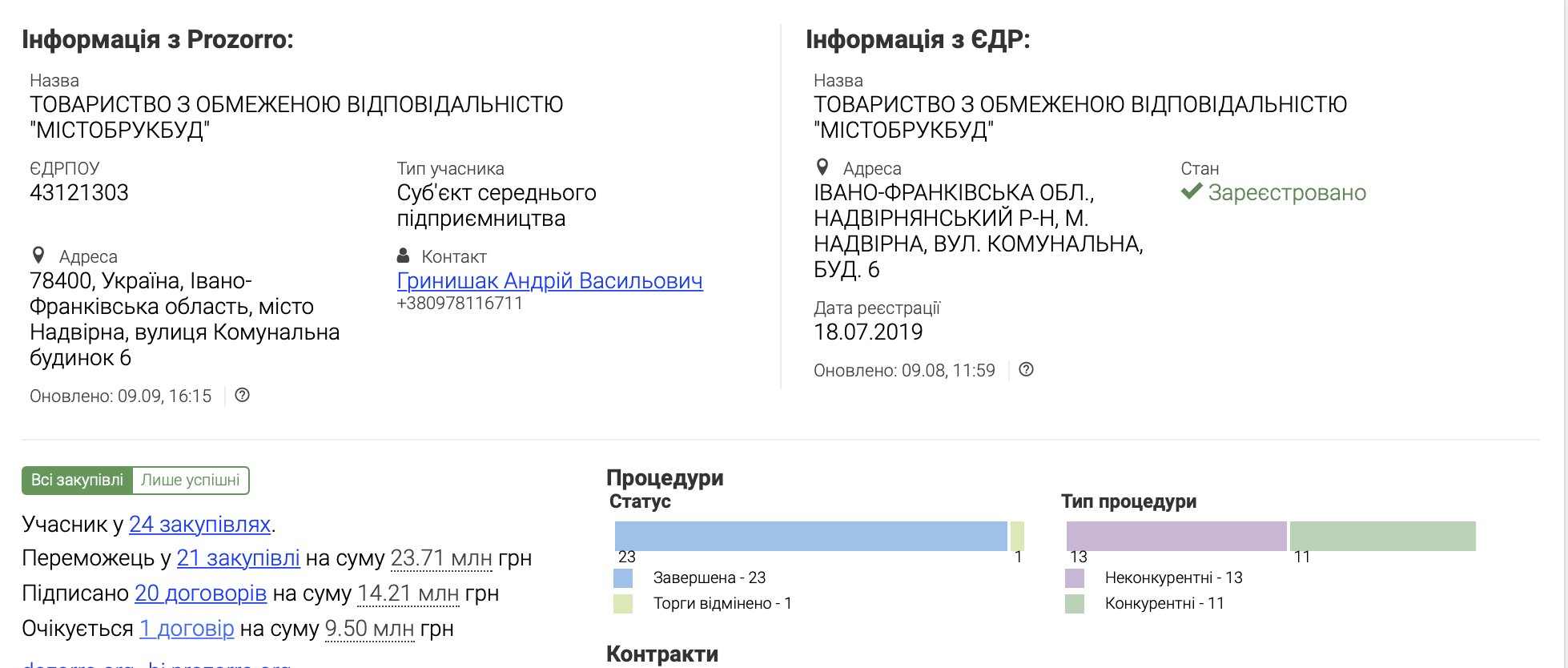Click the blue Завершена status bar segment
This screenshot has height=668, width=1568.
point(810,536)
